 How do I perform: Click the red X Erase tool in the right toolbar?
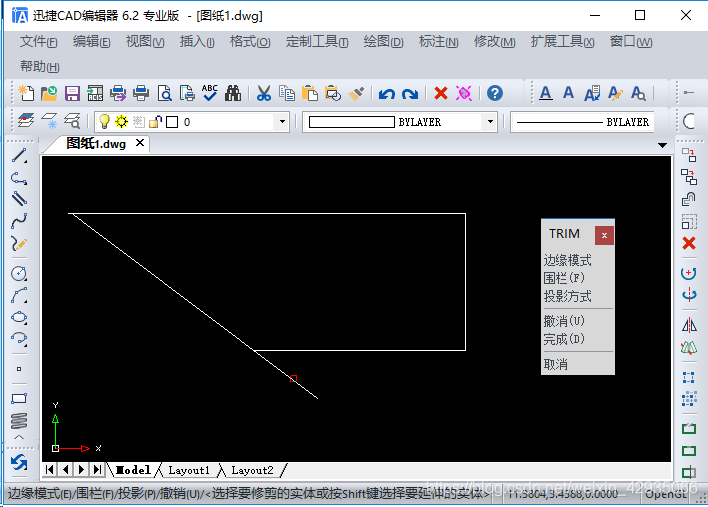pyautogui.click(x=689, y=243)
